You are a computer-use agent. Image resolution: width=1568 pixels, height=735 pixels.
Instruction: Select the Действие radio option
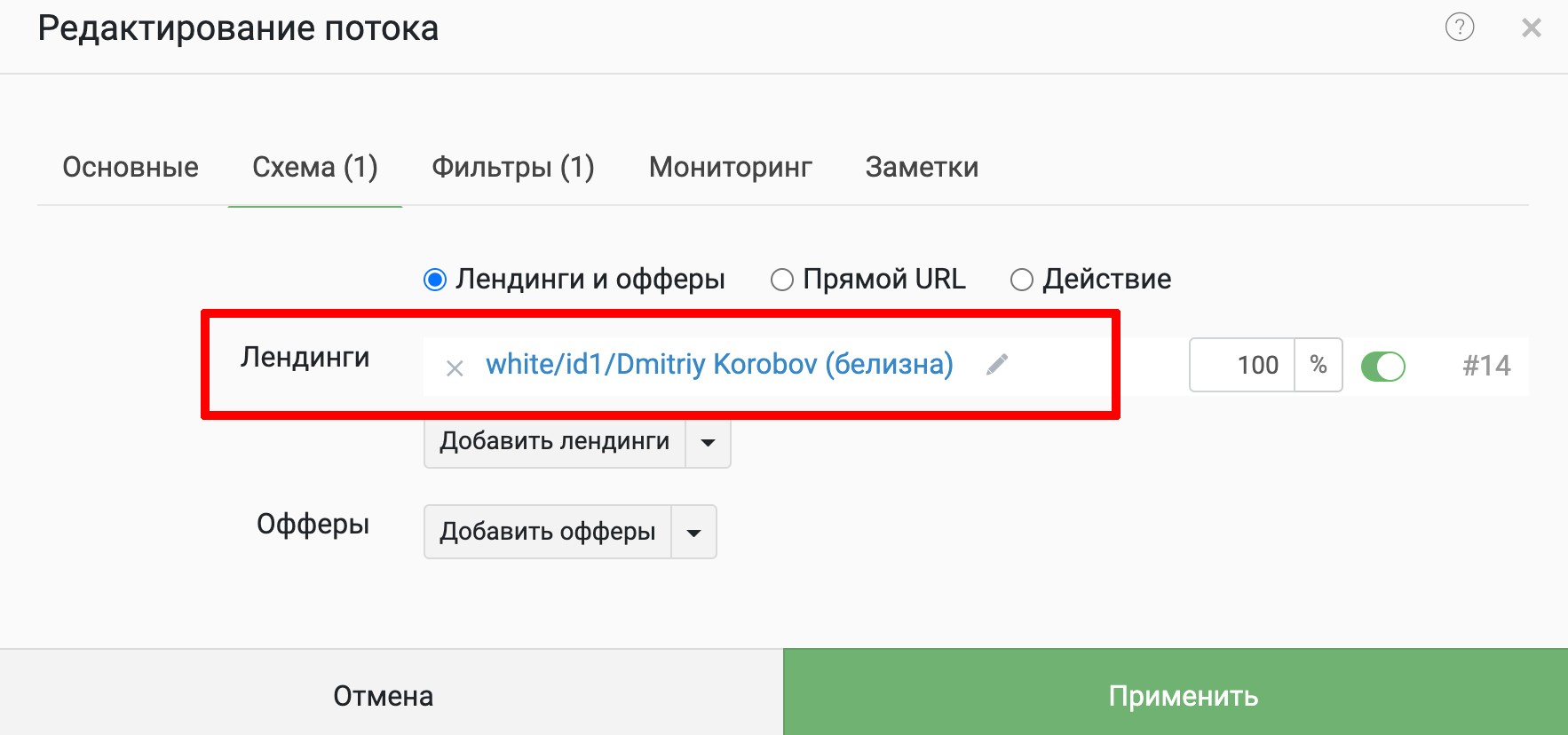pos(1022,280)
